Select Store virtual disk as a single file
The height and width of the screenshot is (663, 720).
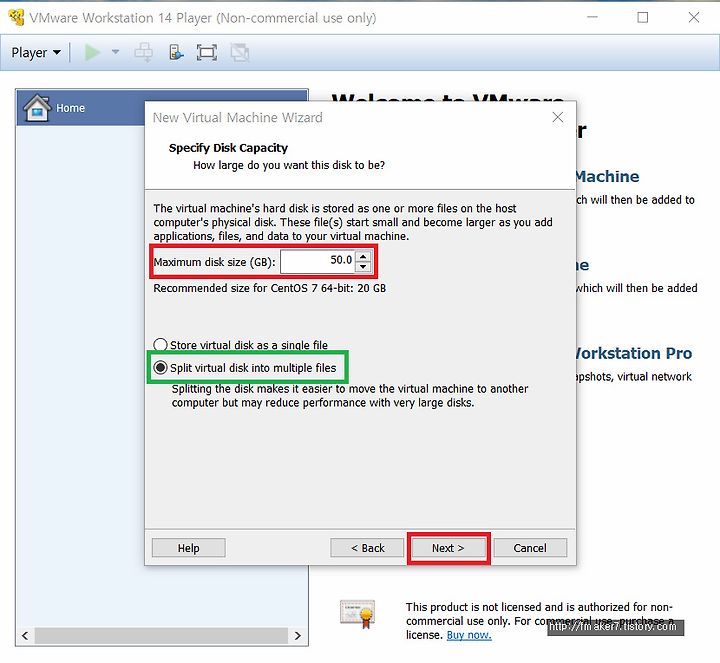(x=241, y=344)
